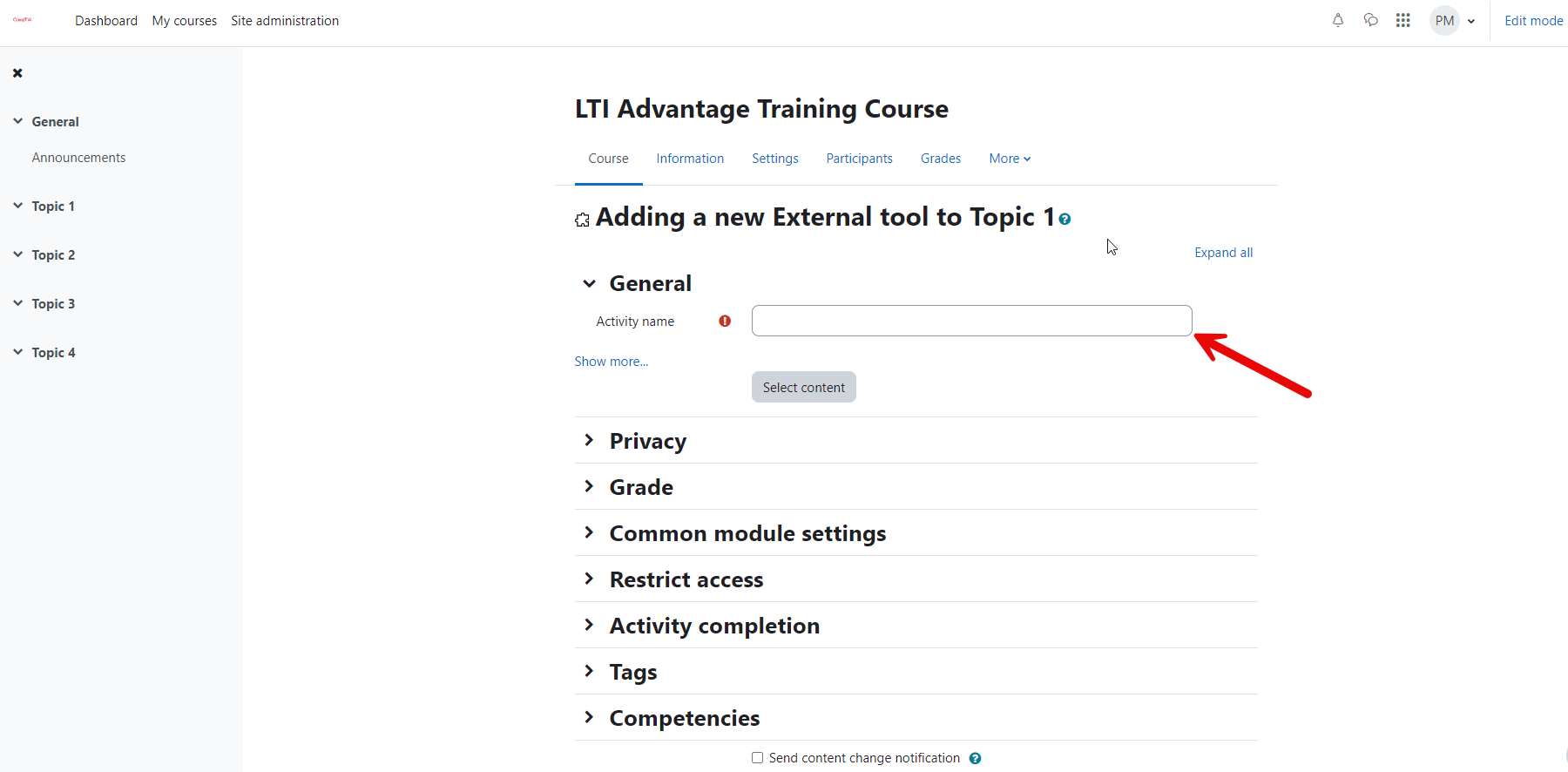The height and width of the screenshot is (772, 1568).
Task: Click the Select content button
Action: 804,387
